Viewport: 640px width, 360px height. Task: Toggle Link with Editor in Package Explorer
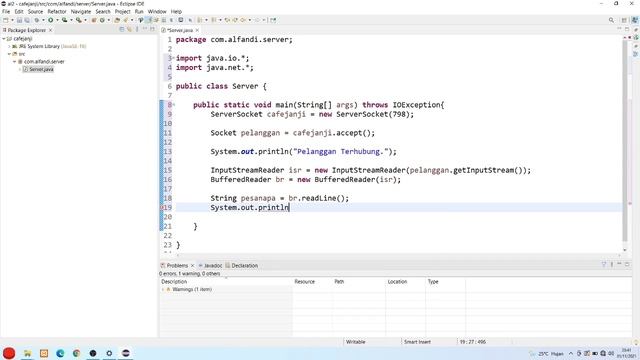click(x=129, y=29)
